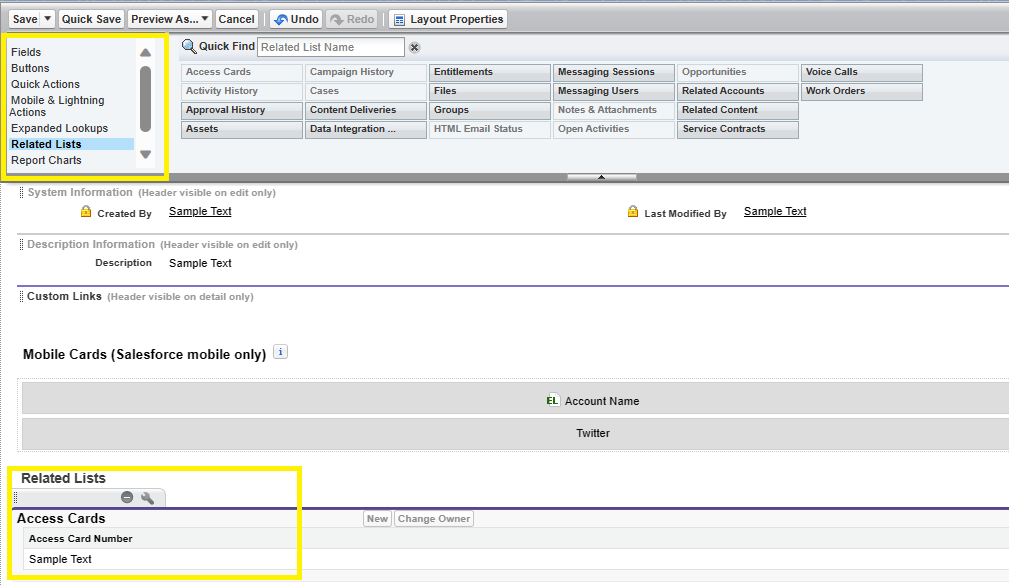Click the Description Information section drag handle
The height and width of the screenshot is (585, 1009).
click(x=21, y=245)
